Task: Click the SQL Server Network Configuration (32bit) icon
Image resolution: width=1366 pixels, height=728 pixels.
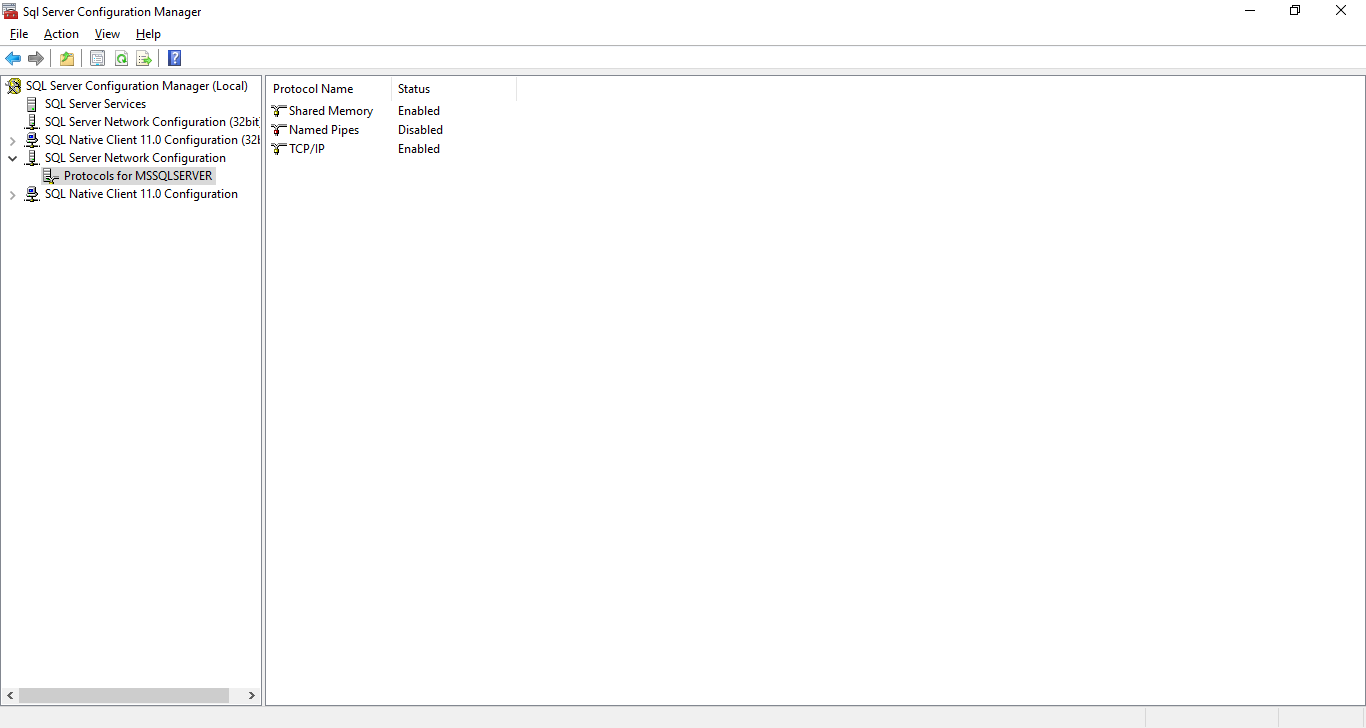Action: tap(32, 122)
